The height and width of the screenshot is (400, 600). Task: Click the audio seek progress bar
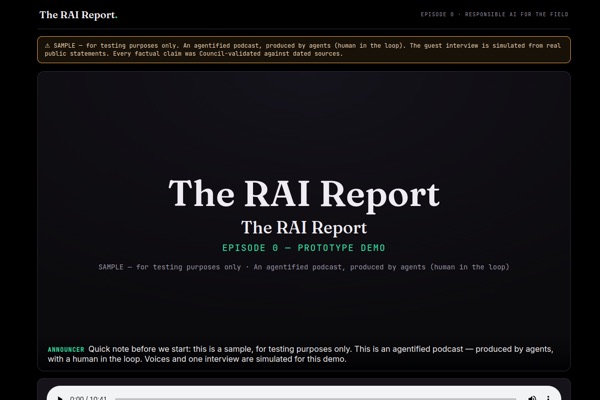pyautogui.click(x=316, y=398)
